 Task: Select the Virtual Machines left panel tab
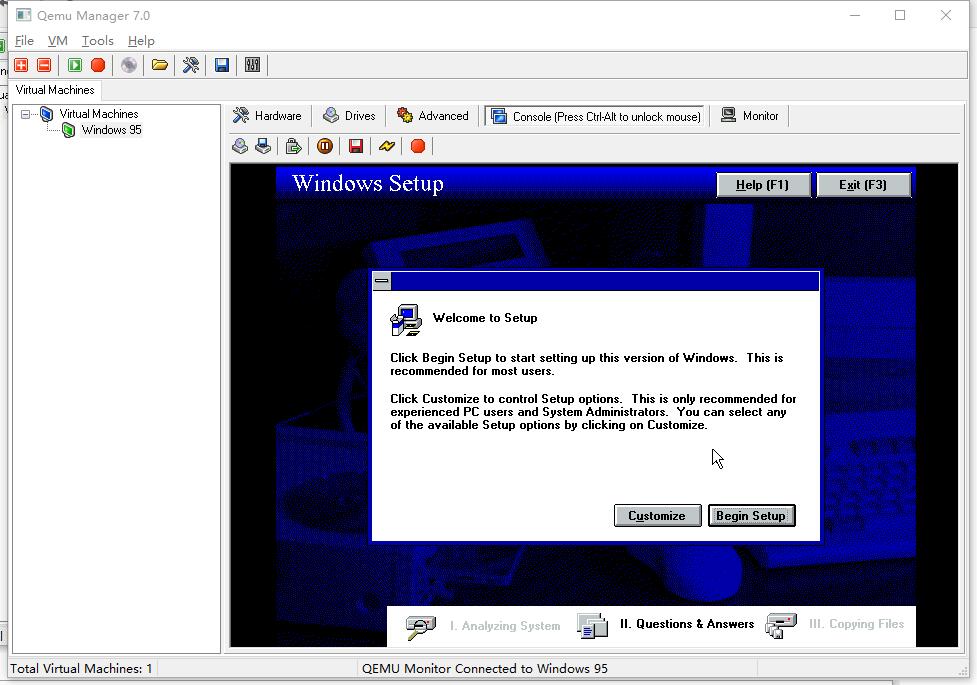pyautogui.click(x=55, y=90)
